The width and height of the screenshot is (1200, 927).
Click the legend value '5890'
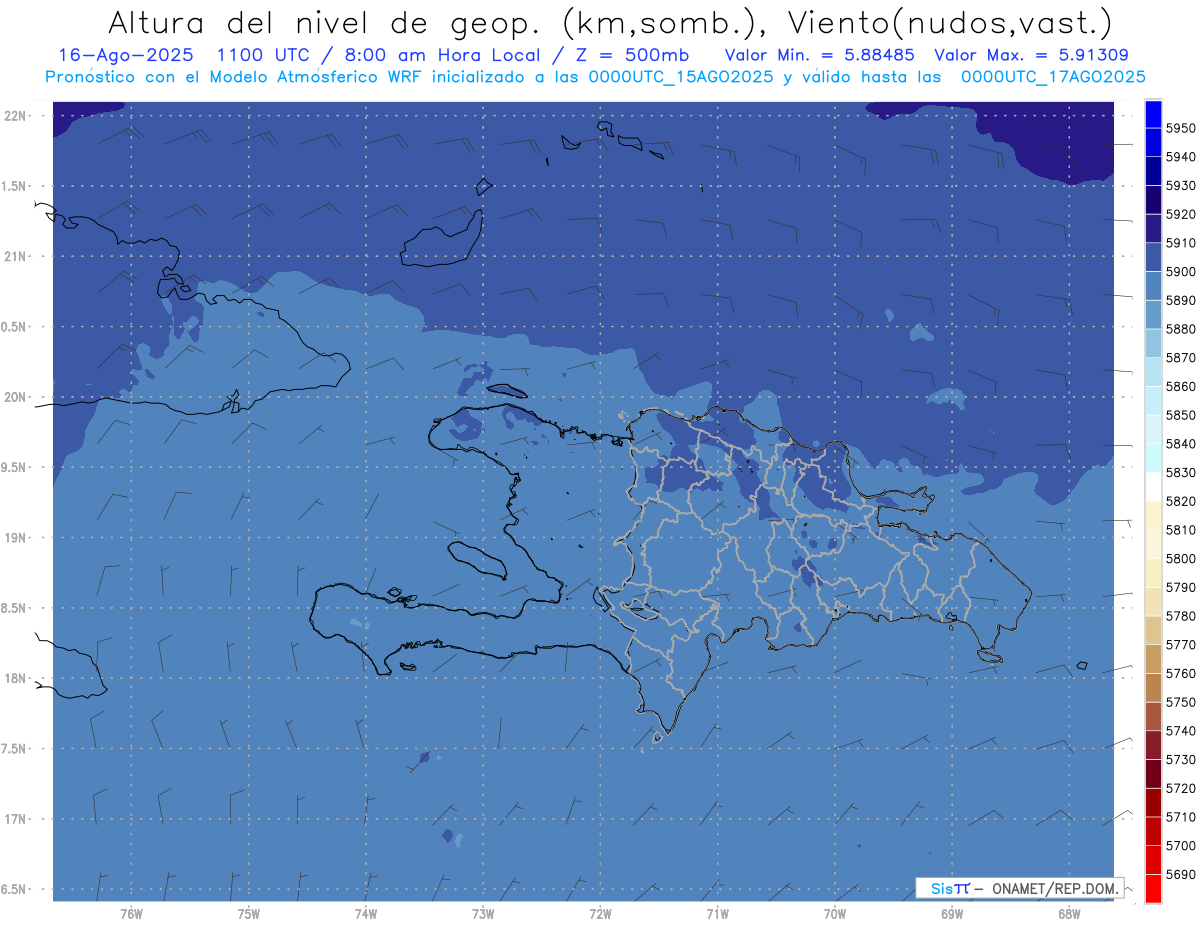coord(1181,300)
